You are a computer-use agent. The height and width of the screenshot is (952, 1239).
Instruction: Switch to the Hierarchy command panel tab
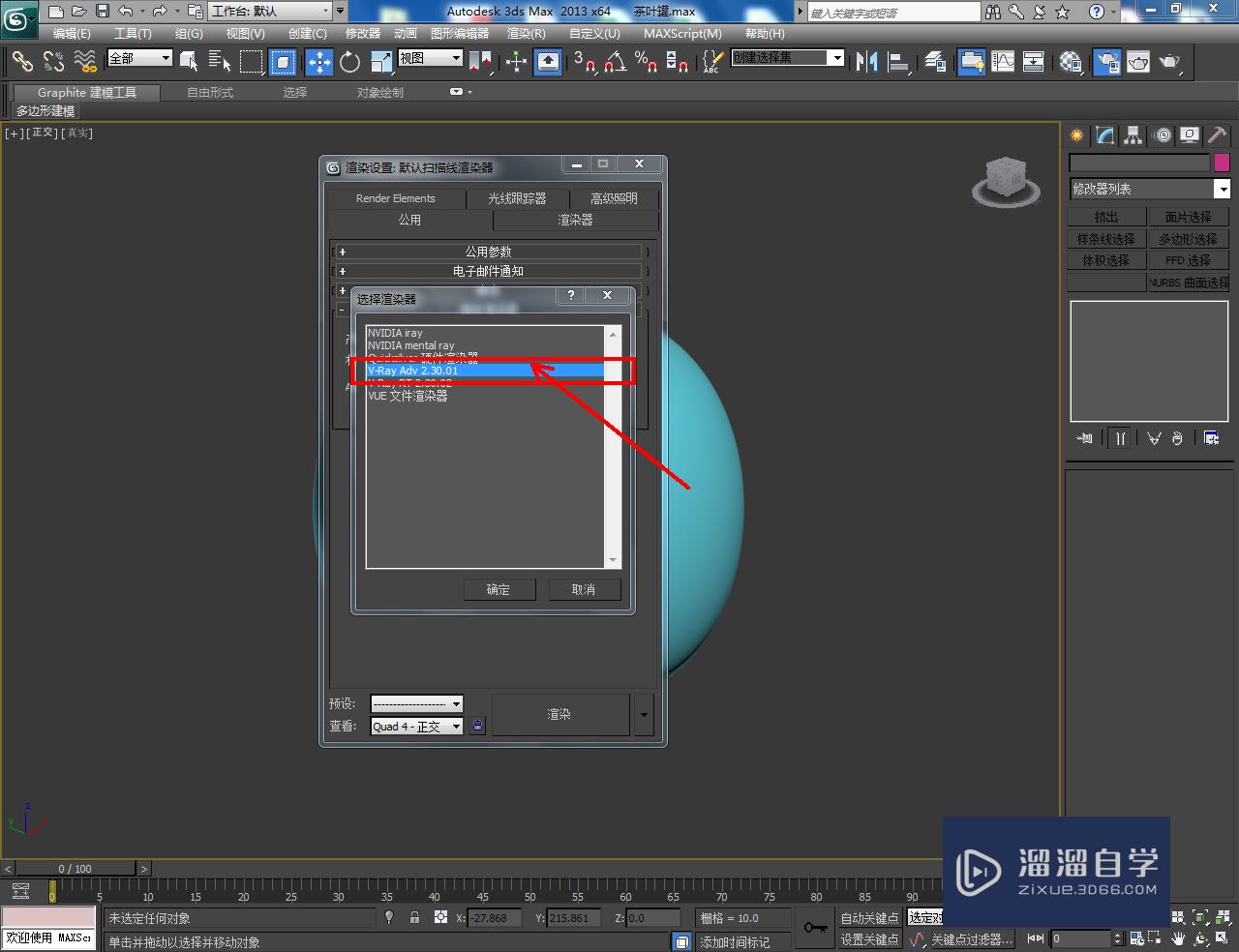click(1133, 135)
